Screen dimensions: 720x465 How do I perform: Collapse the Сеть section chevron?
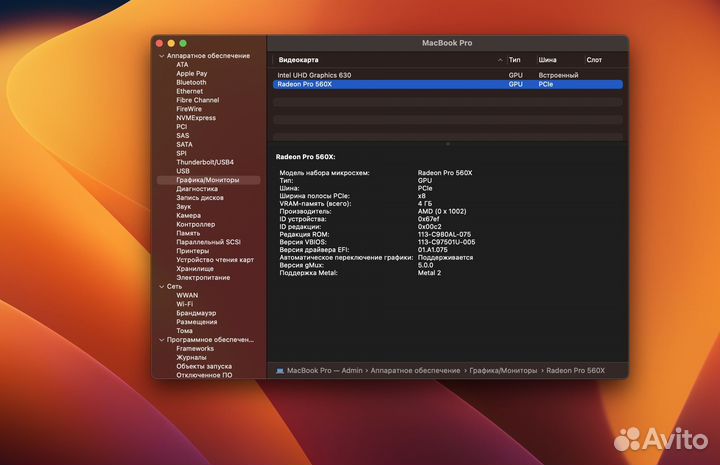pyautogui.click(x=162, y=286)
